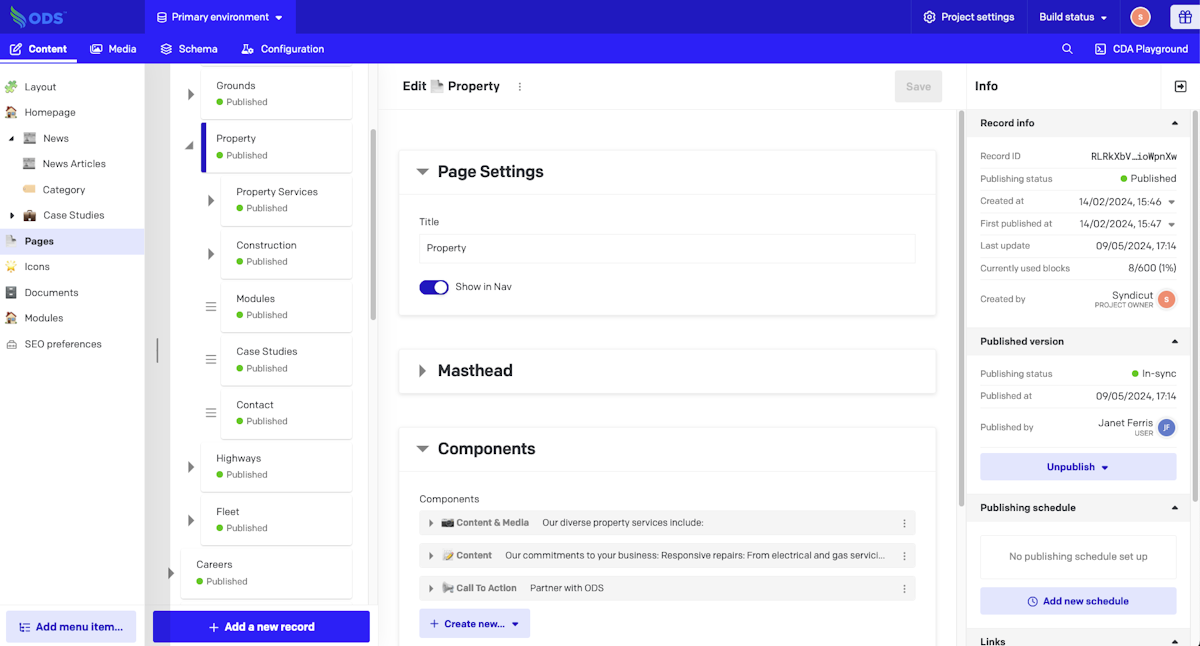The height and width of the screenshot is (646, 1200).
Task: Collapse the Publishing schedule section
Action: (x=1175, y=508)
